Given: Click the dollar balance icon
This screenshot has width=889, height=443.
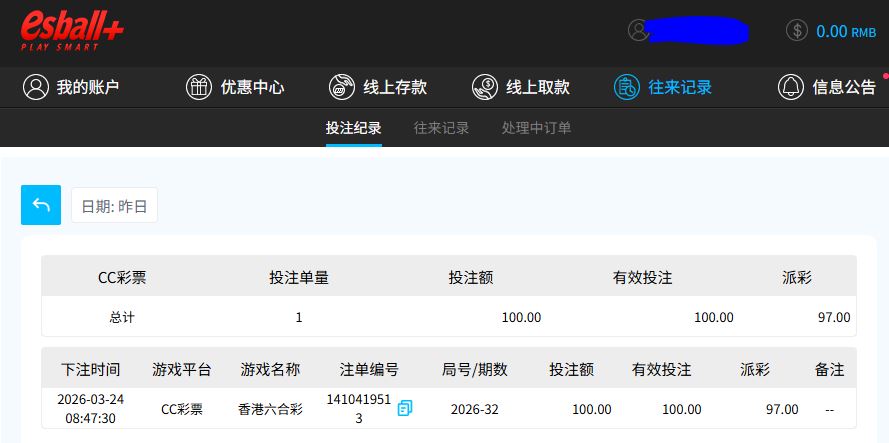Looking at the screenshot, I should click(797, 30).
